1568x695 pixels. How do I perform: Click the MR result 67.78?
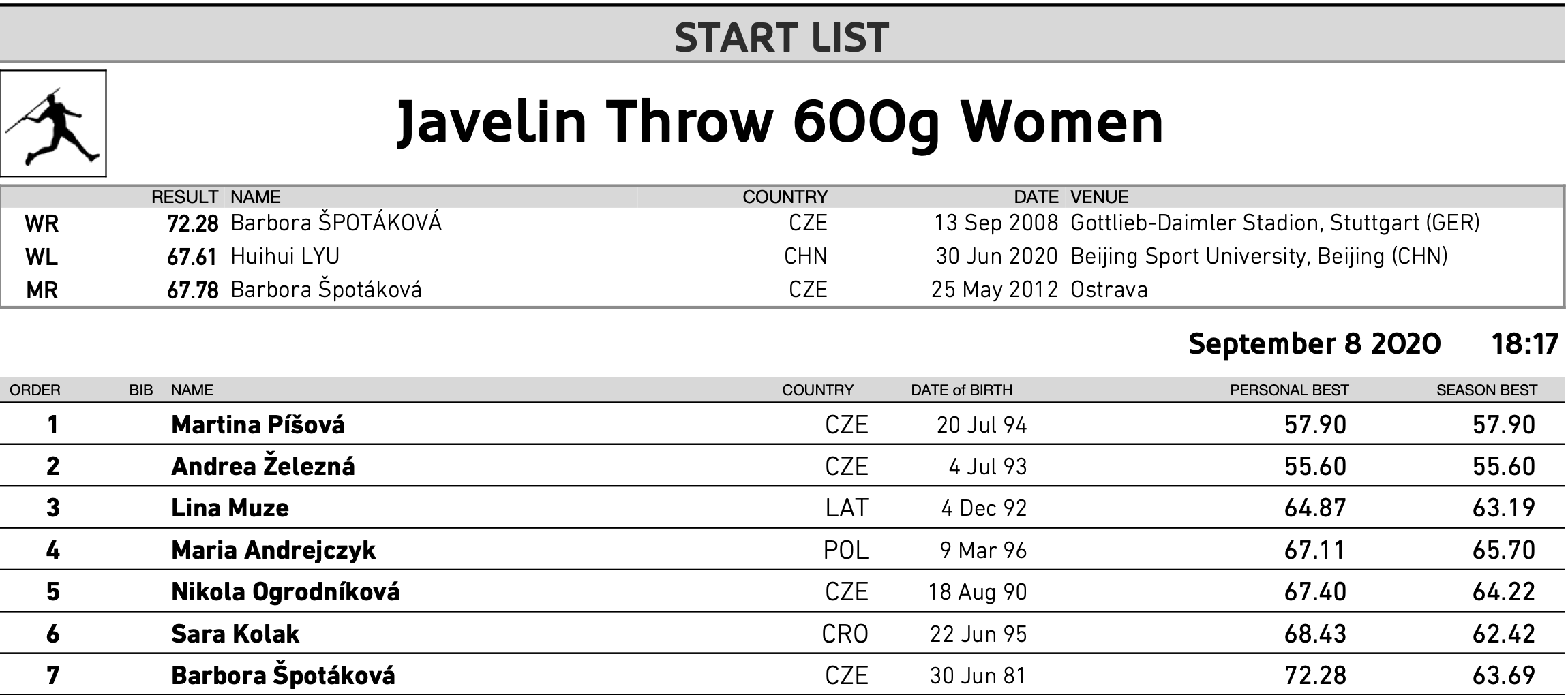pos(193,290)
